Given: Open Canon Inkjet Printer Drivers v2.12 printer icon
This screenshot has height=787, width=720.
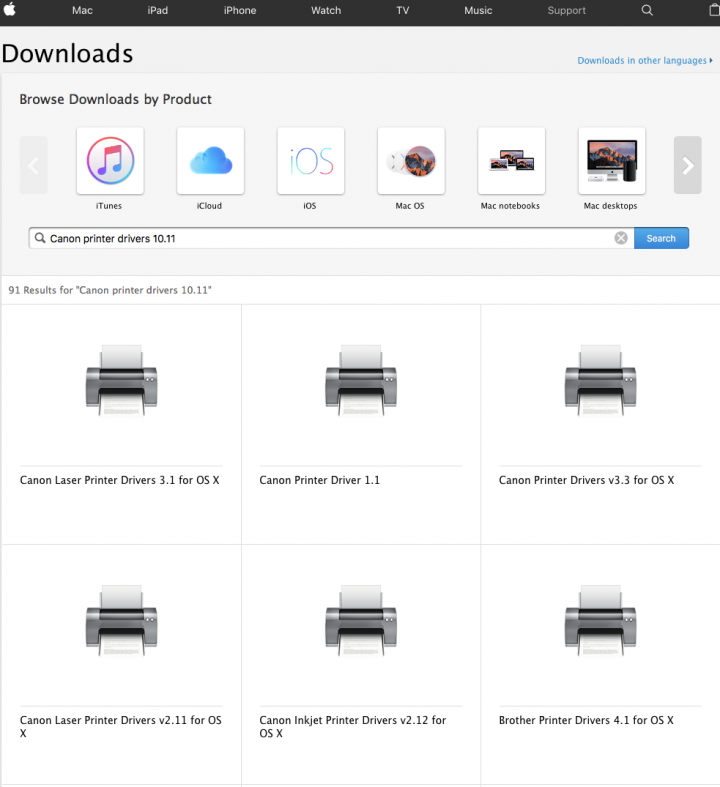Looking at the screenshot, I should 361,620.
